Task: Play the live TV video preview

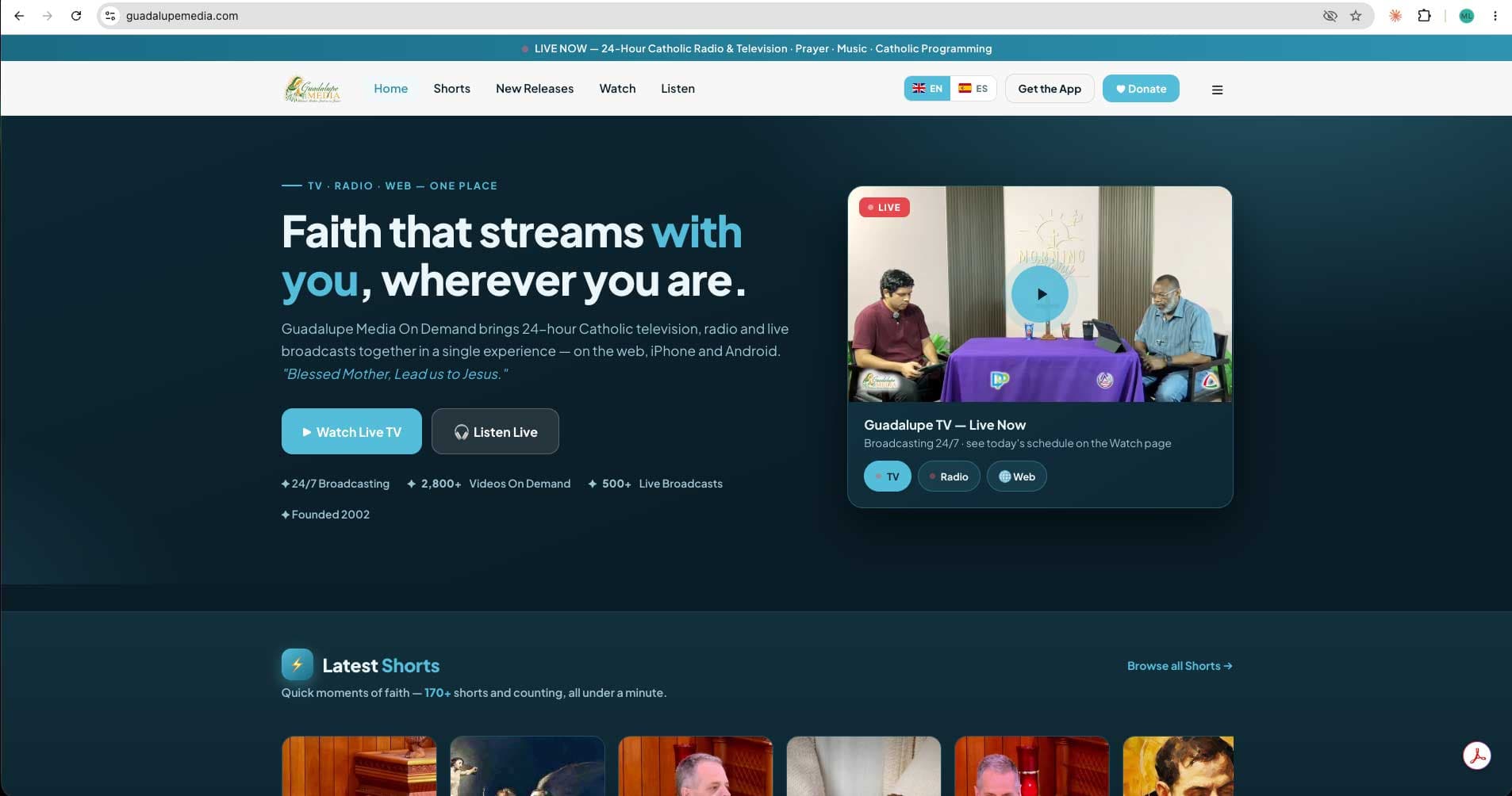Action: (x=1040, y=294)
